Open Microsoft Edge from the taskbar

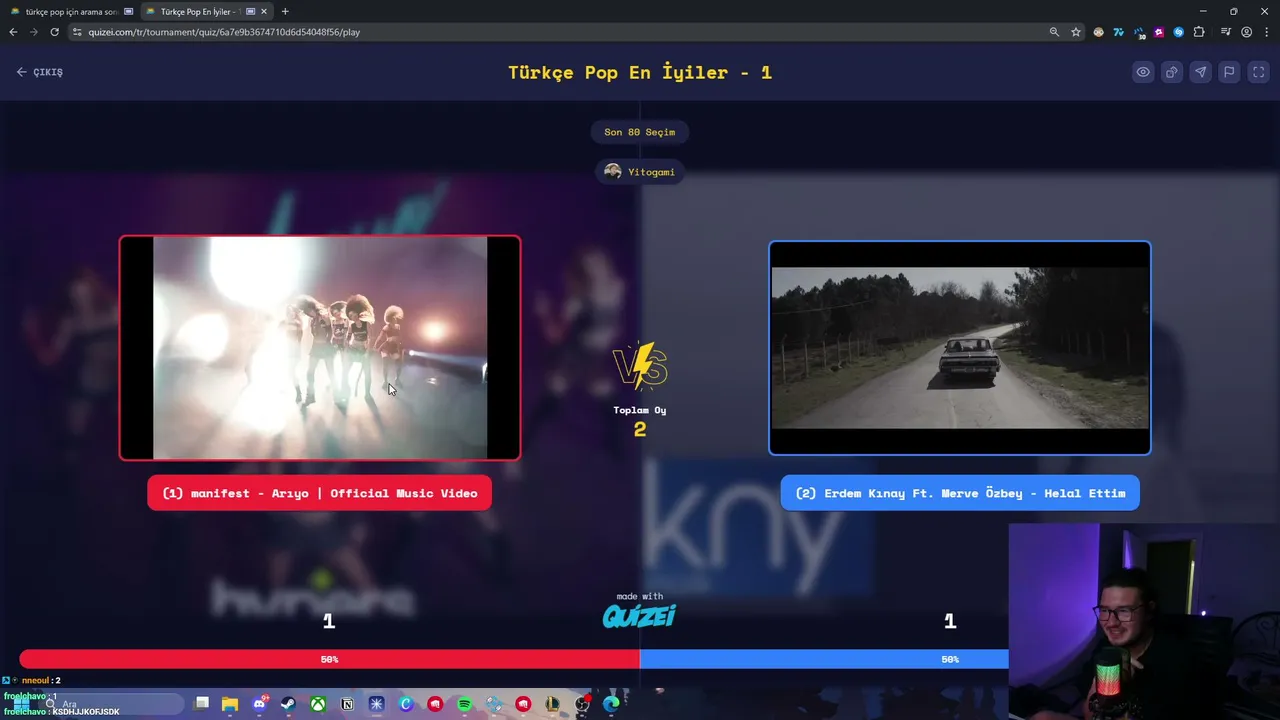(611, 704)
